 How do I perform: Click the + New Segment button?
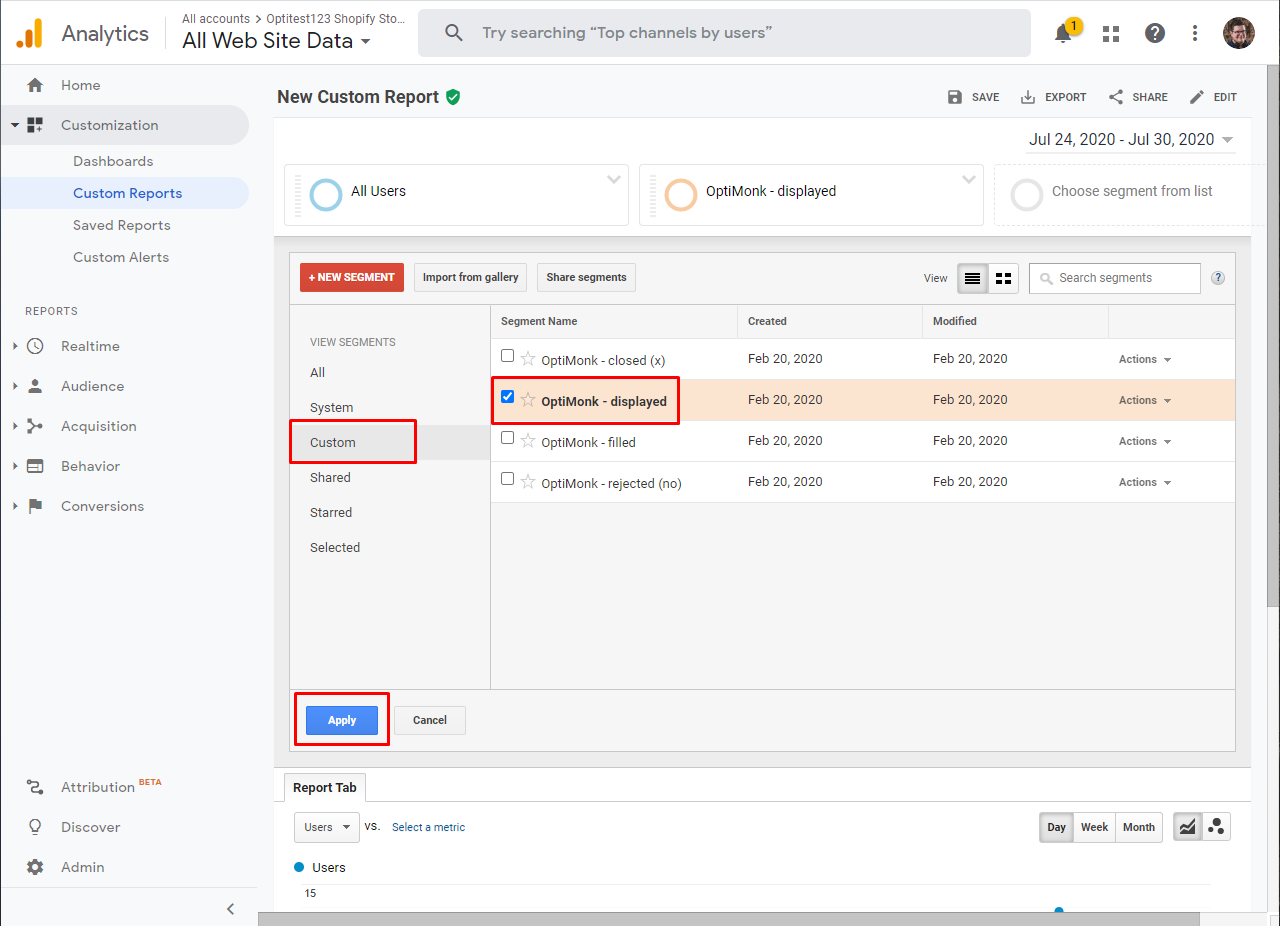[x=352, y=277]
